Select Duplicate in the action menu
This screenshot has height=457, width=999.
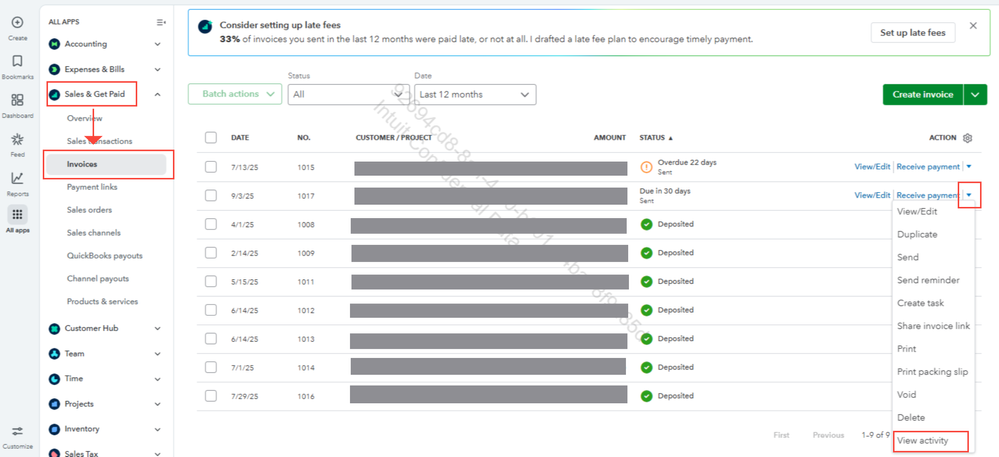(918, 234)
